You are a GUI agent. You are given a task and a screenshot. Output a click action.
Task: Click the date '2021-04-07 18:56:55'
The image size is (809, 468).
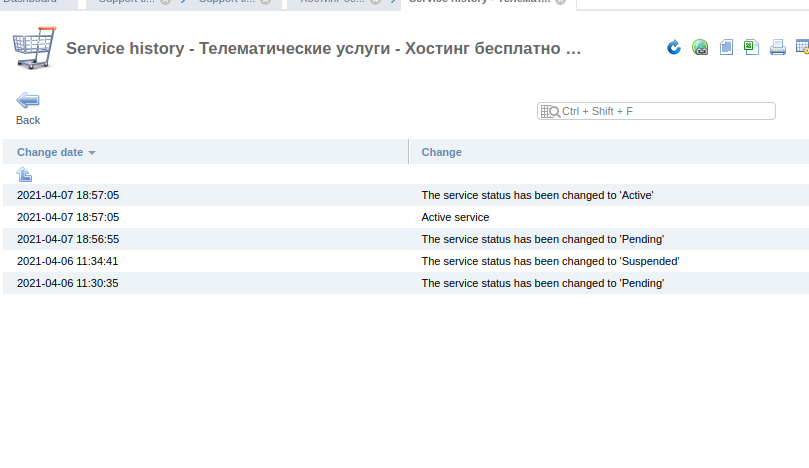click(68, 239)
